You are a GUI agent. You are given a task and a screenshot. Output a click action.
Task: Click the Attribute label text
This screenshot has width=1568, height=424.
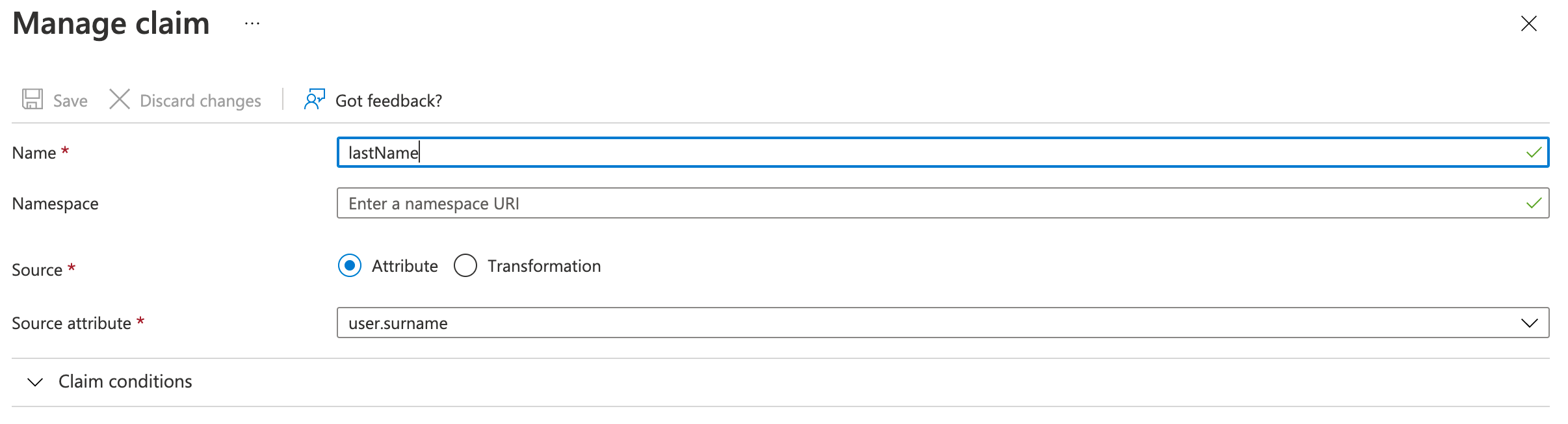tap(405, 266)
